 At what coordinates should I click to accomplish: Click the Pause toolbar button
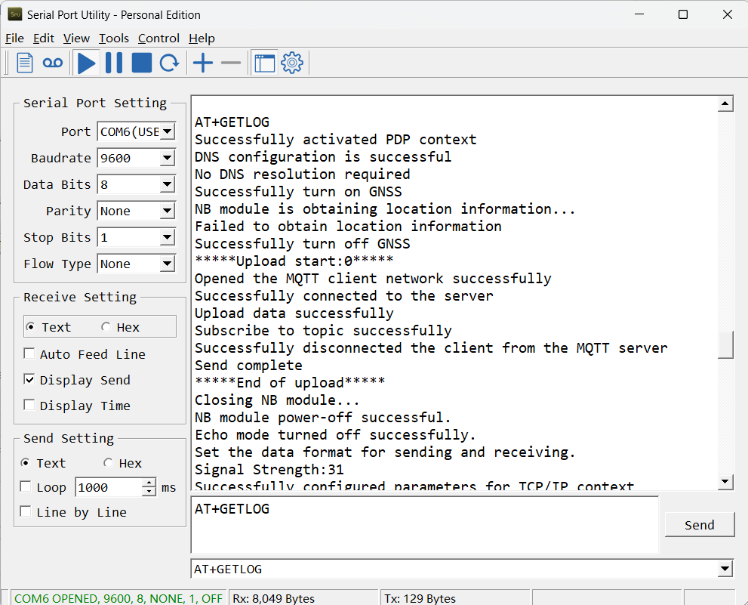pyautogui.click(x=114, y=63)
